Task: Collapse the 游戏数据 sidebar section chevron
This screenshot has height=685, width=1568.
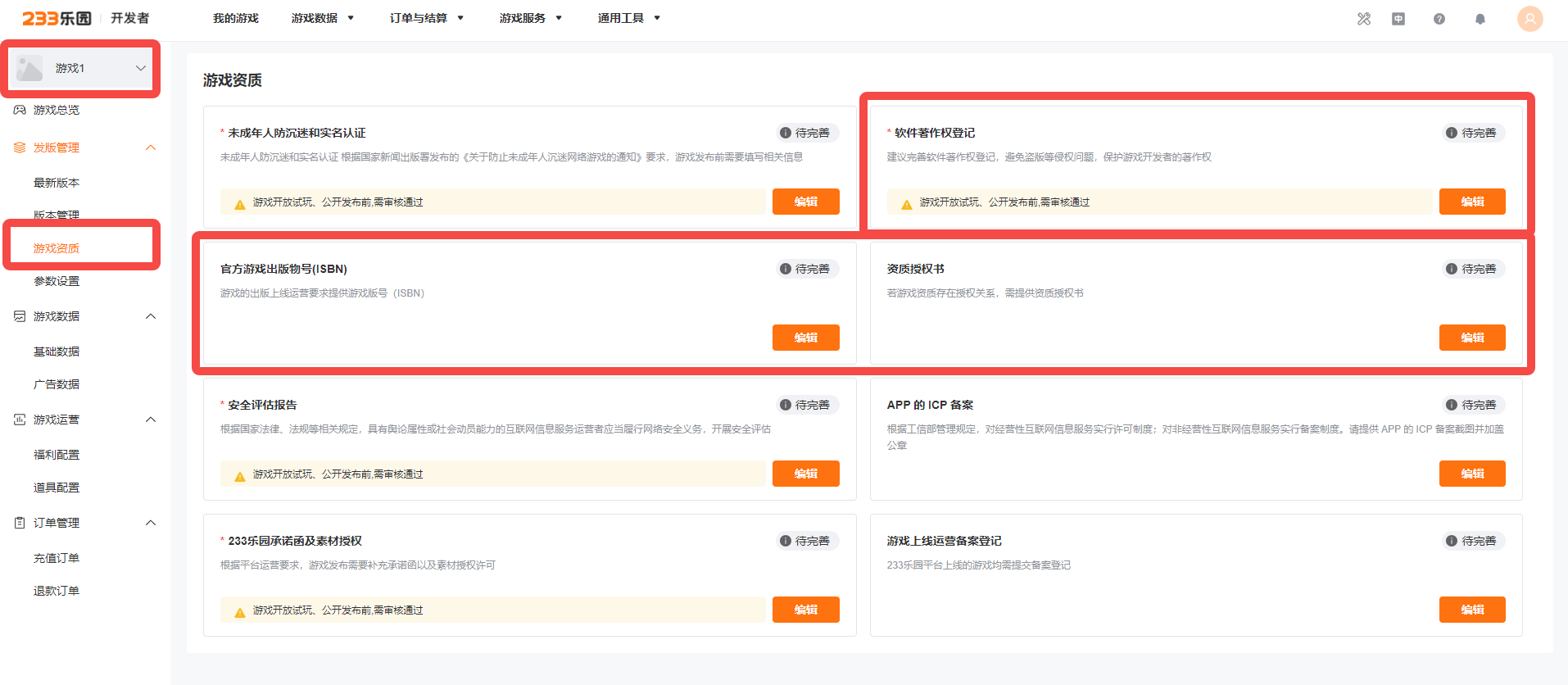Action: click(151, 316)
